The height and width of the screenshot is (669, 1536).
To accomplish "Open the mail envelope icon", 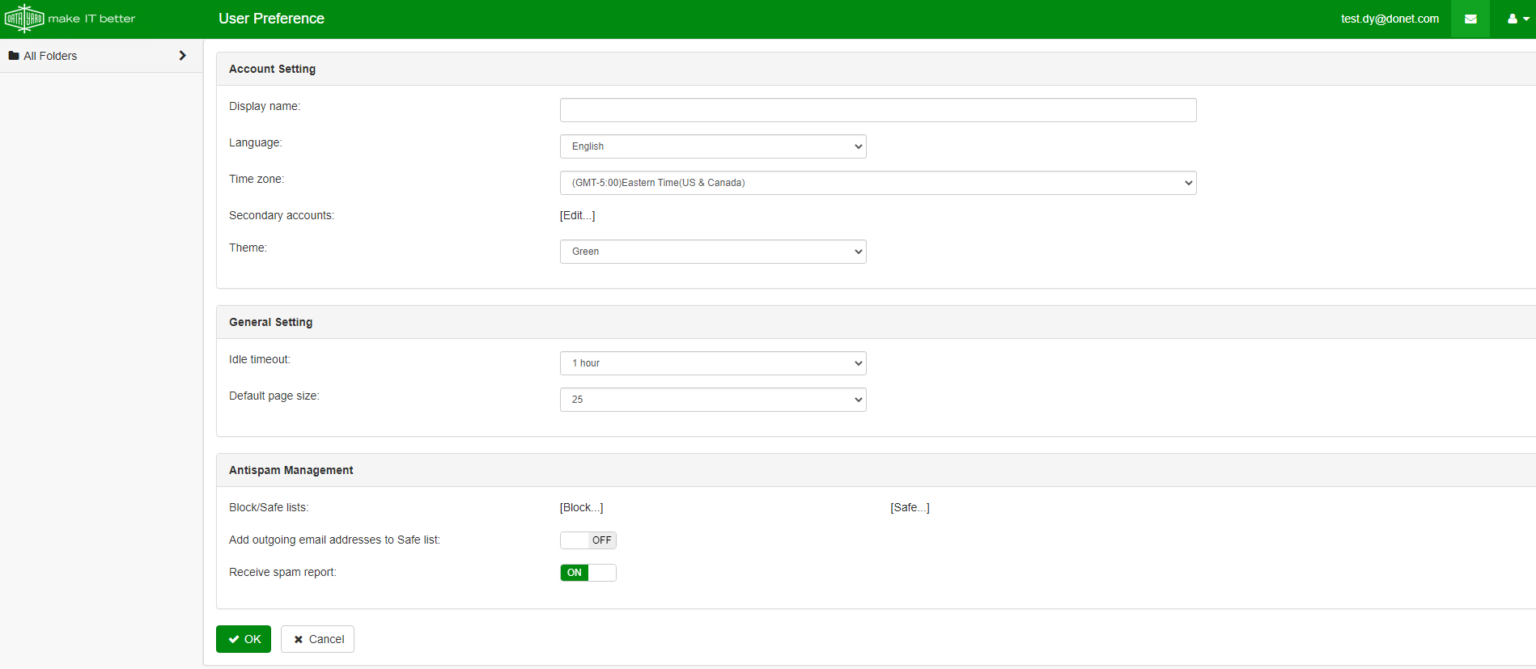I will click(1470, 19).
